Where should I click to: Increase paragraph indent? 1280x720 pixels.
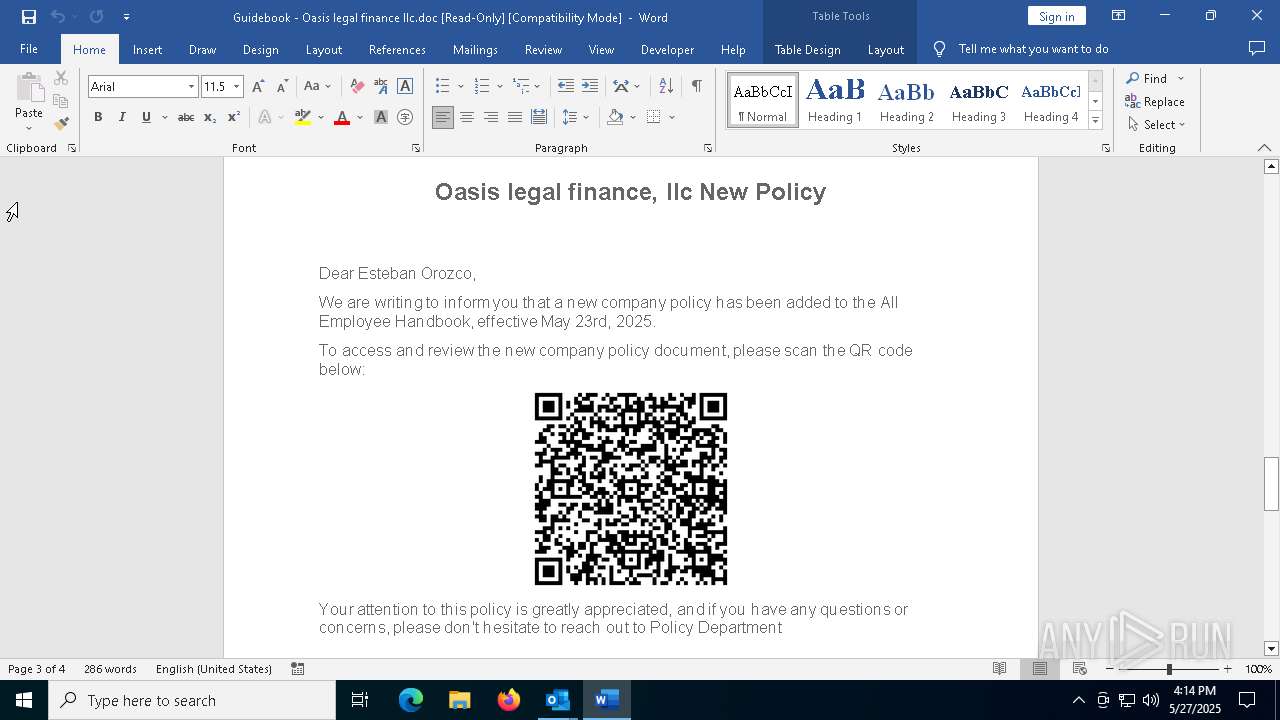pos(590,86)
